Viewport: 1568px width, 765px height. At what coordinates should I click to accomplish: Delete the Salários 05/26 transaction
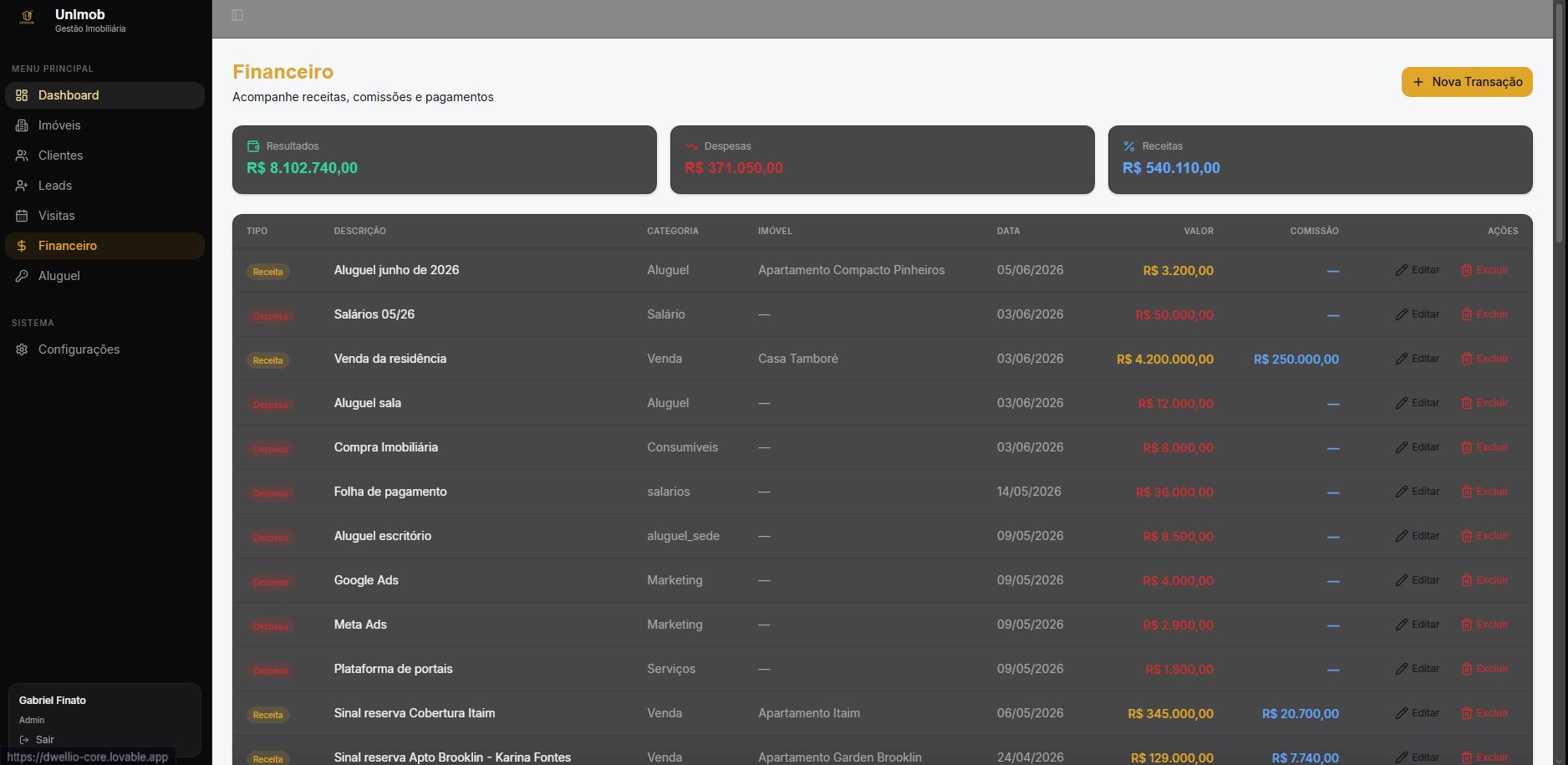click(x=1484, y=314)
